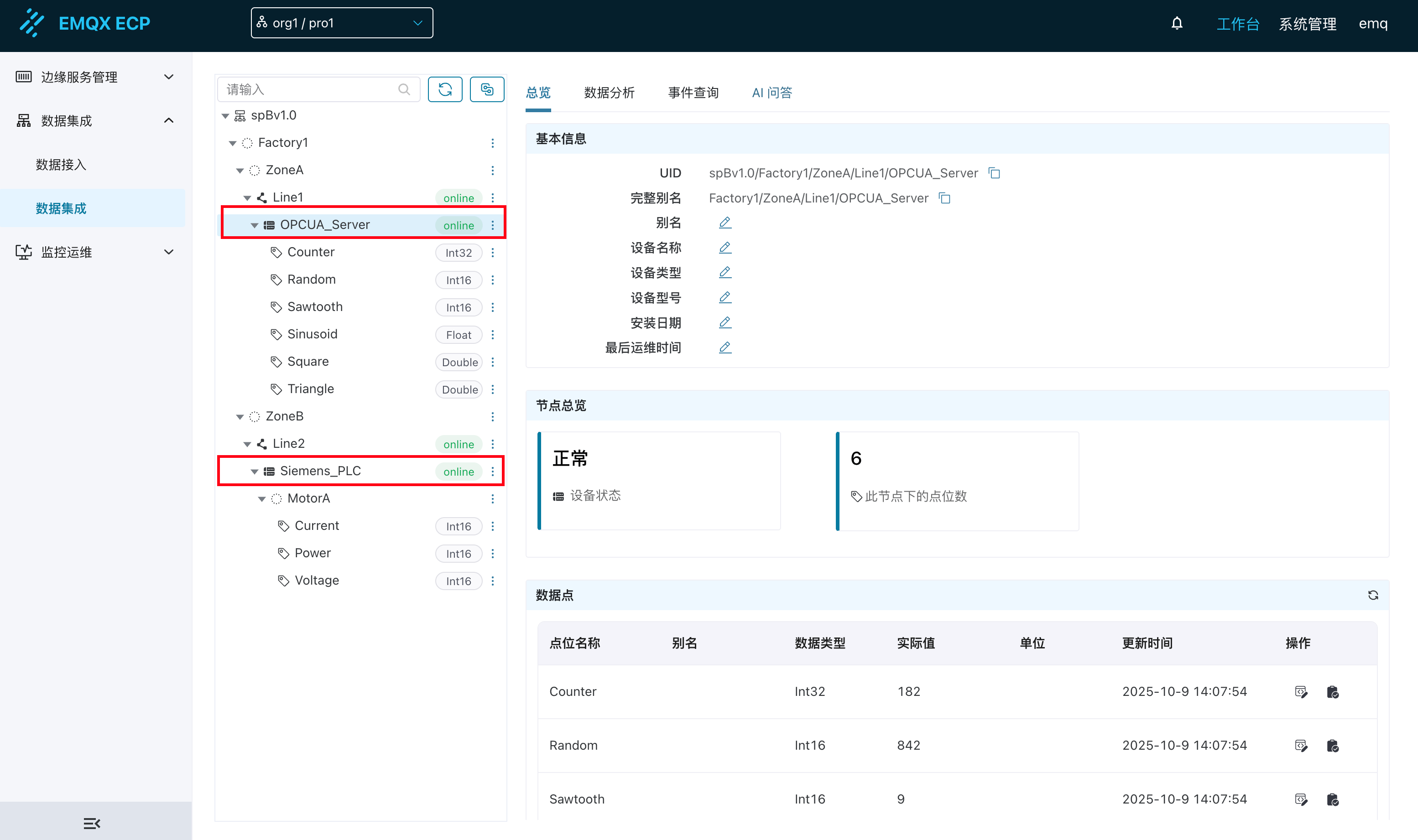Click edit icon in Counter row actions
Screen dimensions: 1418x840
[1301, 692]
